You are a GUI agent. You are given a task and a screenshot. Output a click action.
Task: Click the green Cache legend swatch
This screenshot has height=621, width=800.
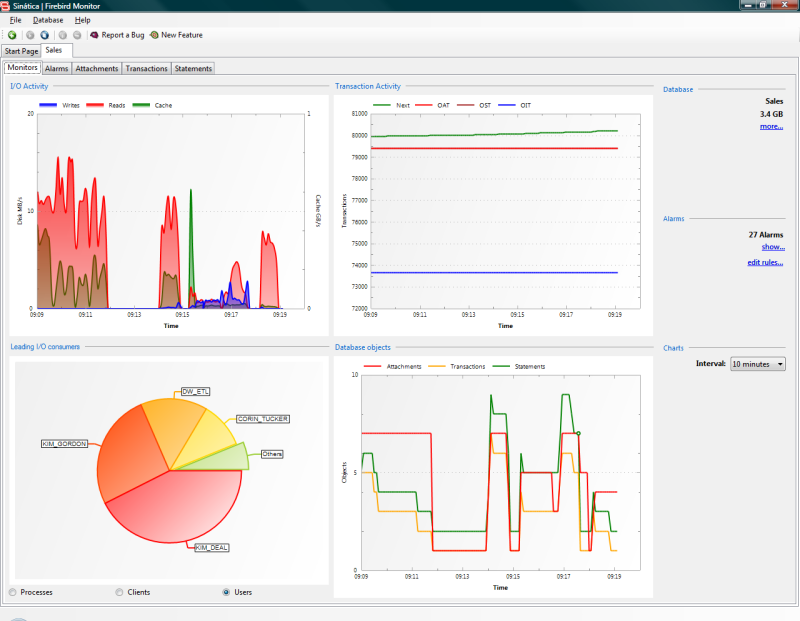click(x=141, y=105)
